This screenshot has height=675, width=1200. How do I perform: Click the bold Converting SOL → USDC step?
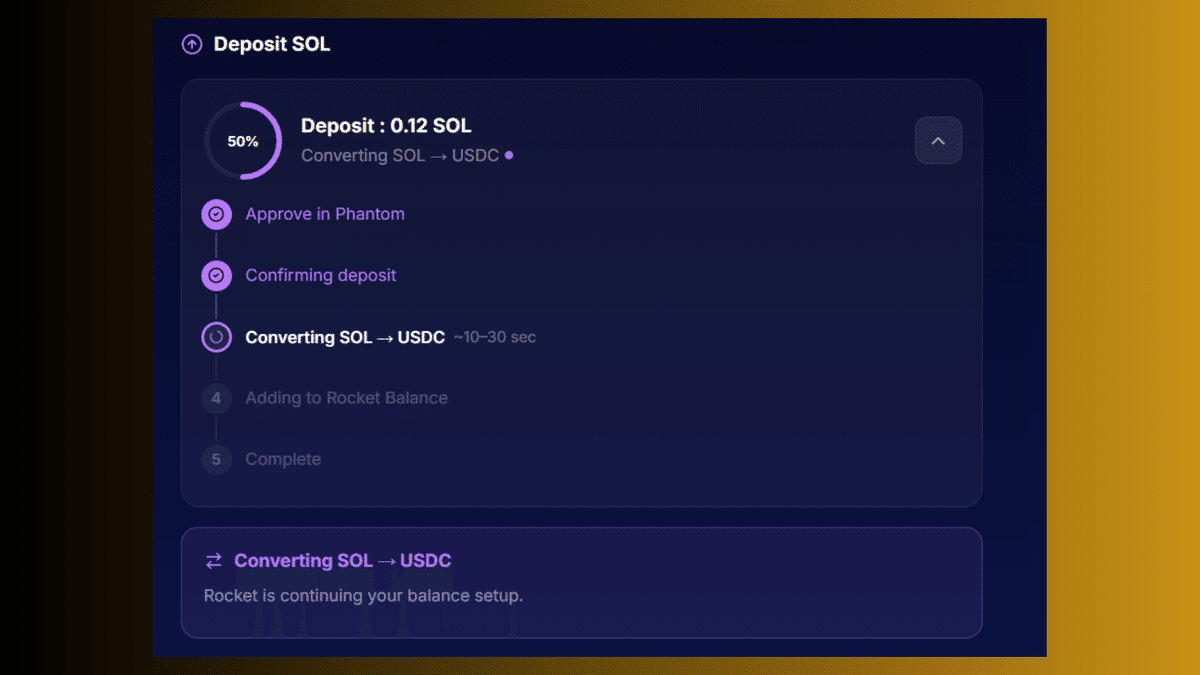pos(345,337)
